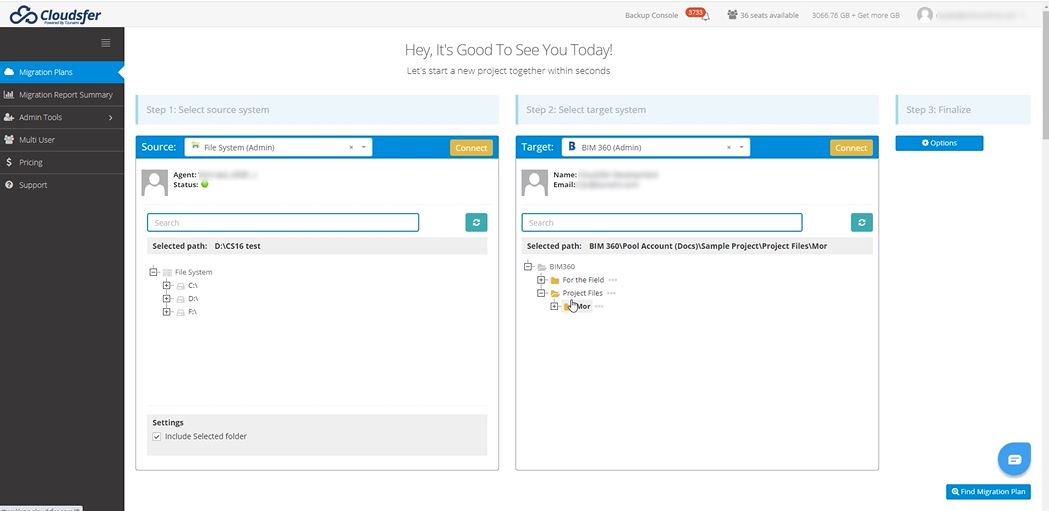Select the D:\ drive in tree
The height and width of the screenshot is (511, 1049).
coord(193,298)
